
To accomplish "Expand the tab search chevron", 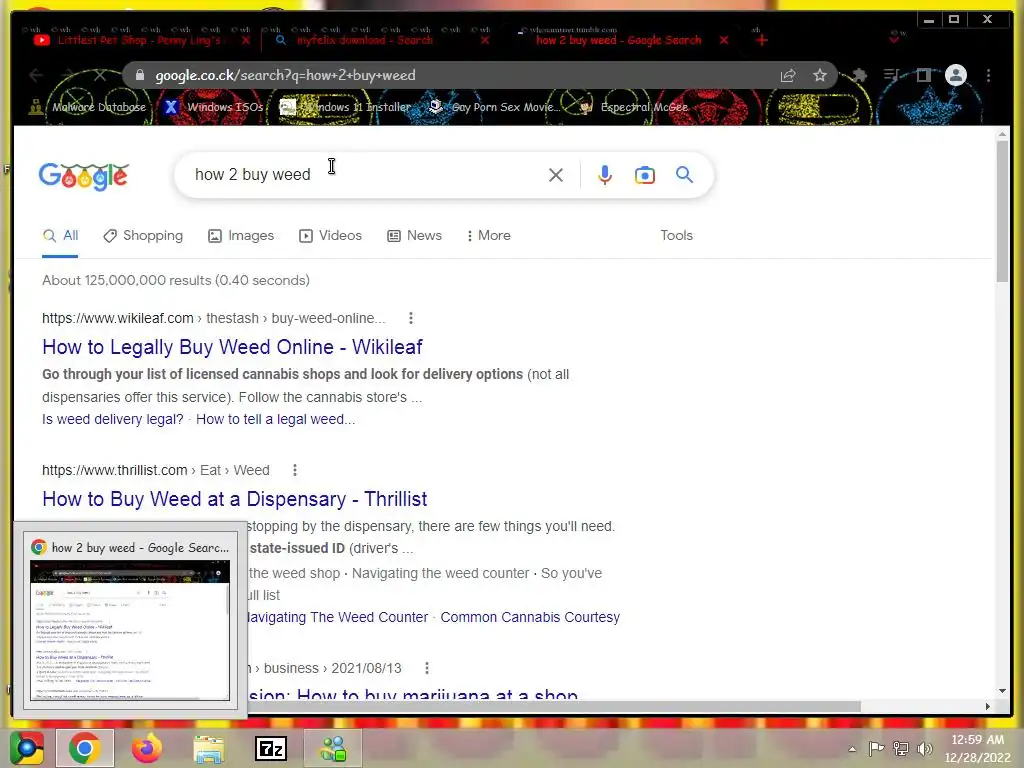I will [x=894, y=39].
